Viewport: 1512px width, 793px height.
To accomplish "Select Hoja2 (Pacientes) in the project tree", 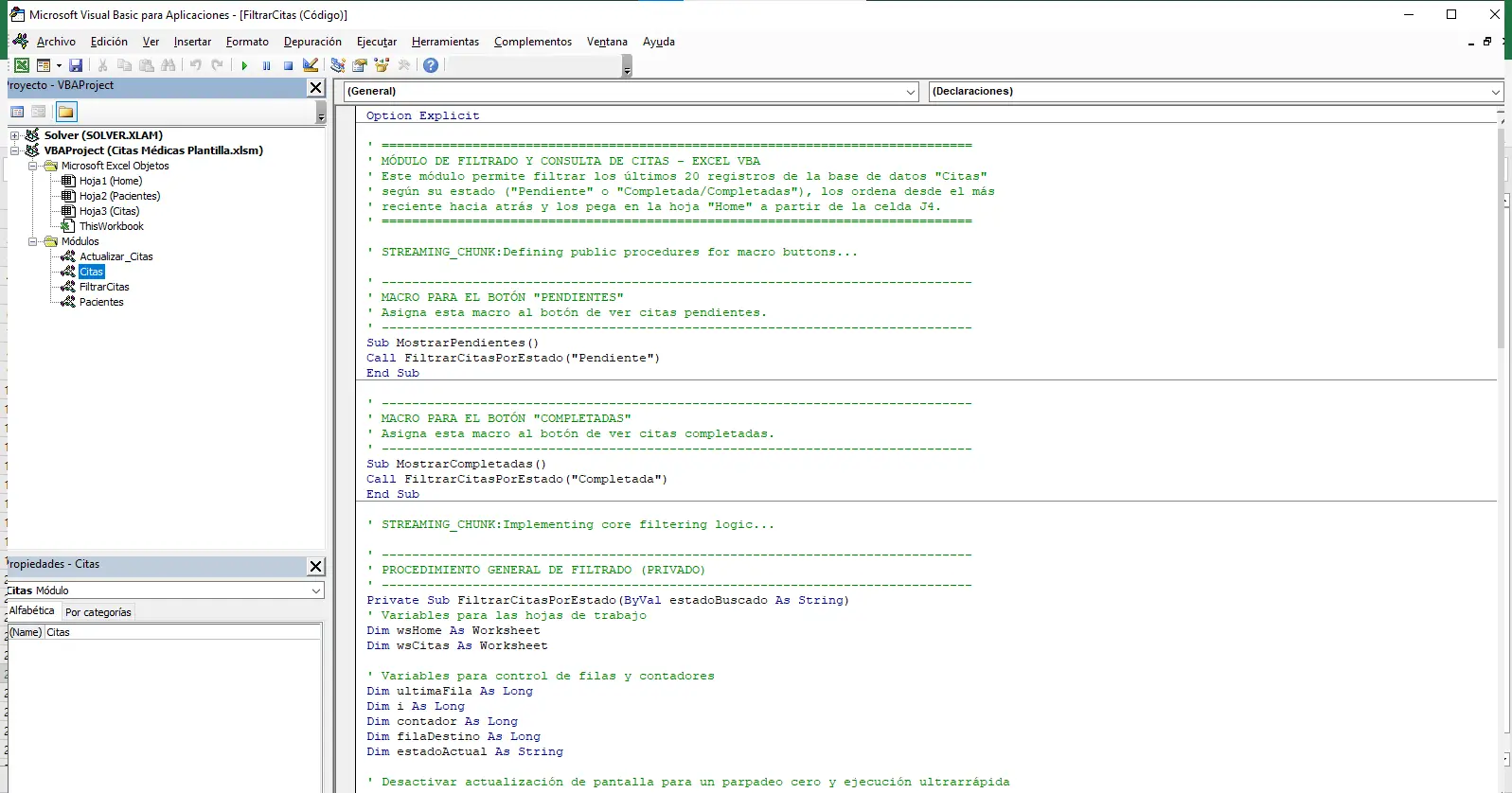I will click(x=119, y=196).
